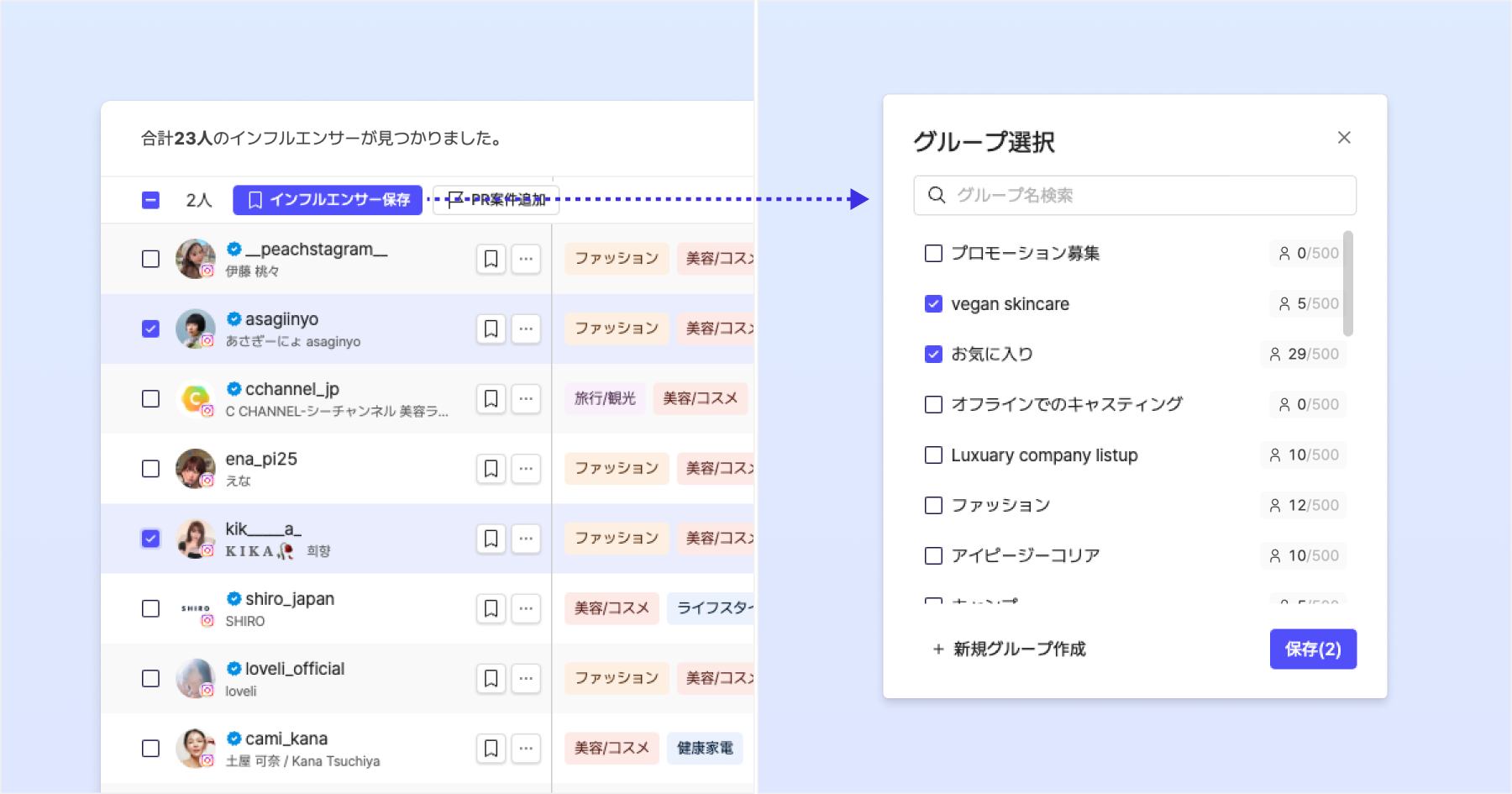
Task: Uncheck the asagiinyo row checkbox
Action: (150, 329)
